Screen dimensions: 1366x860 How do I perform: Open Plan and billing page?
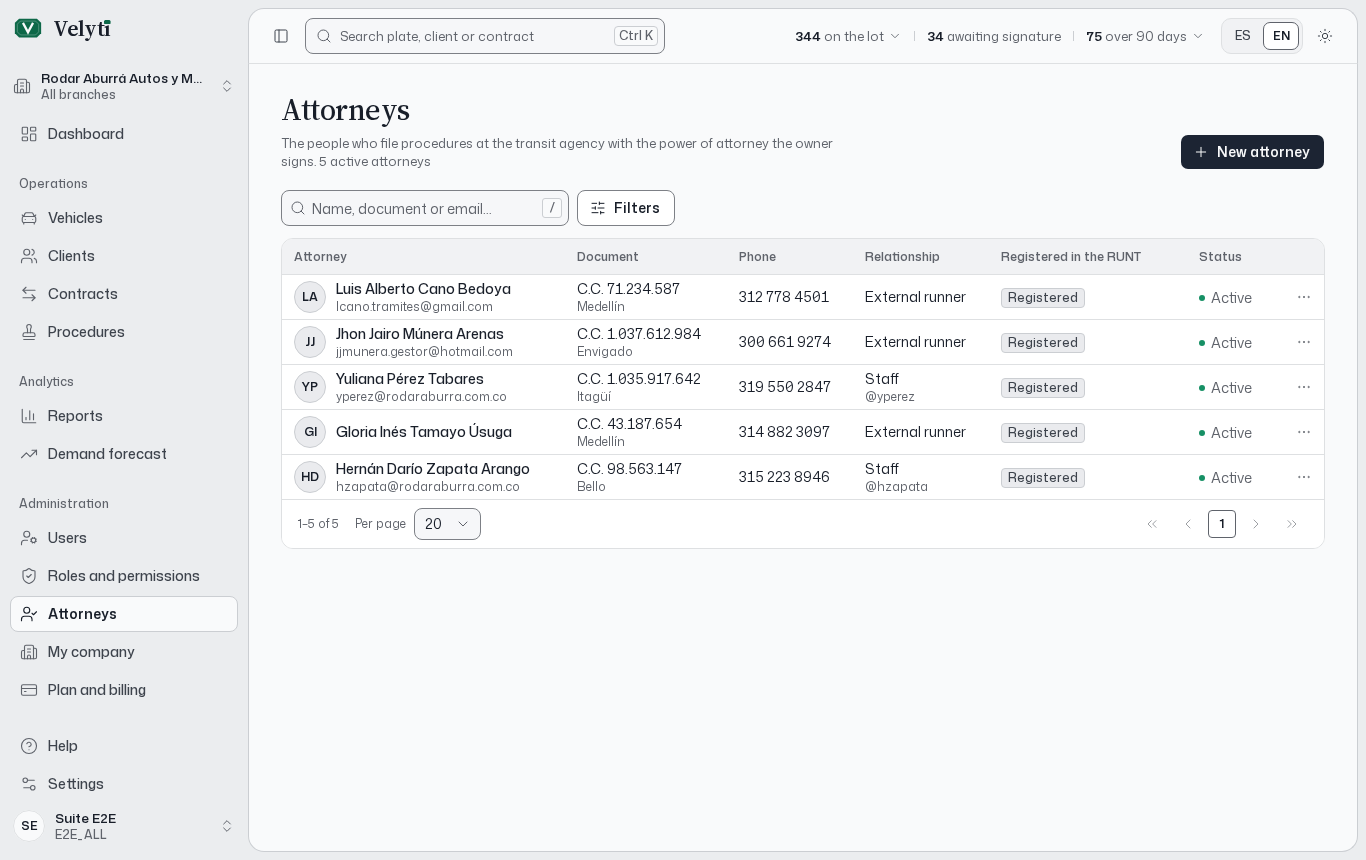click(124, 690)
